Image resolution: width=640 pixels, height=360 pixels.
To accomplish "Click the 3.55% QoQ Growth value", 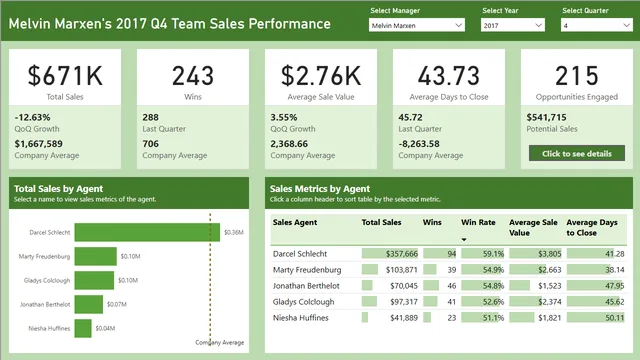I will [284, 118].
